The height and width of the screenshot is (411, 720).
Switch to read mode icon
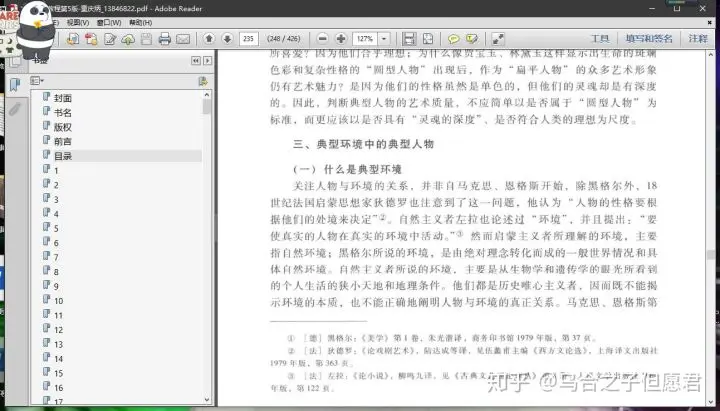[x=498, y=39]
